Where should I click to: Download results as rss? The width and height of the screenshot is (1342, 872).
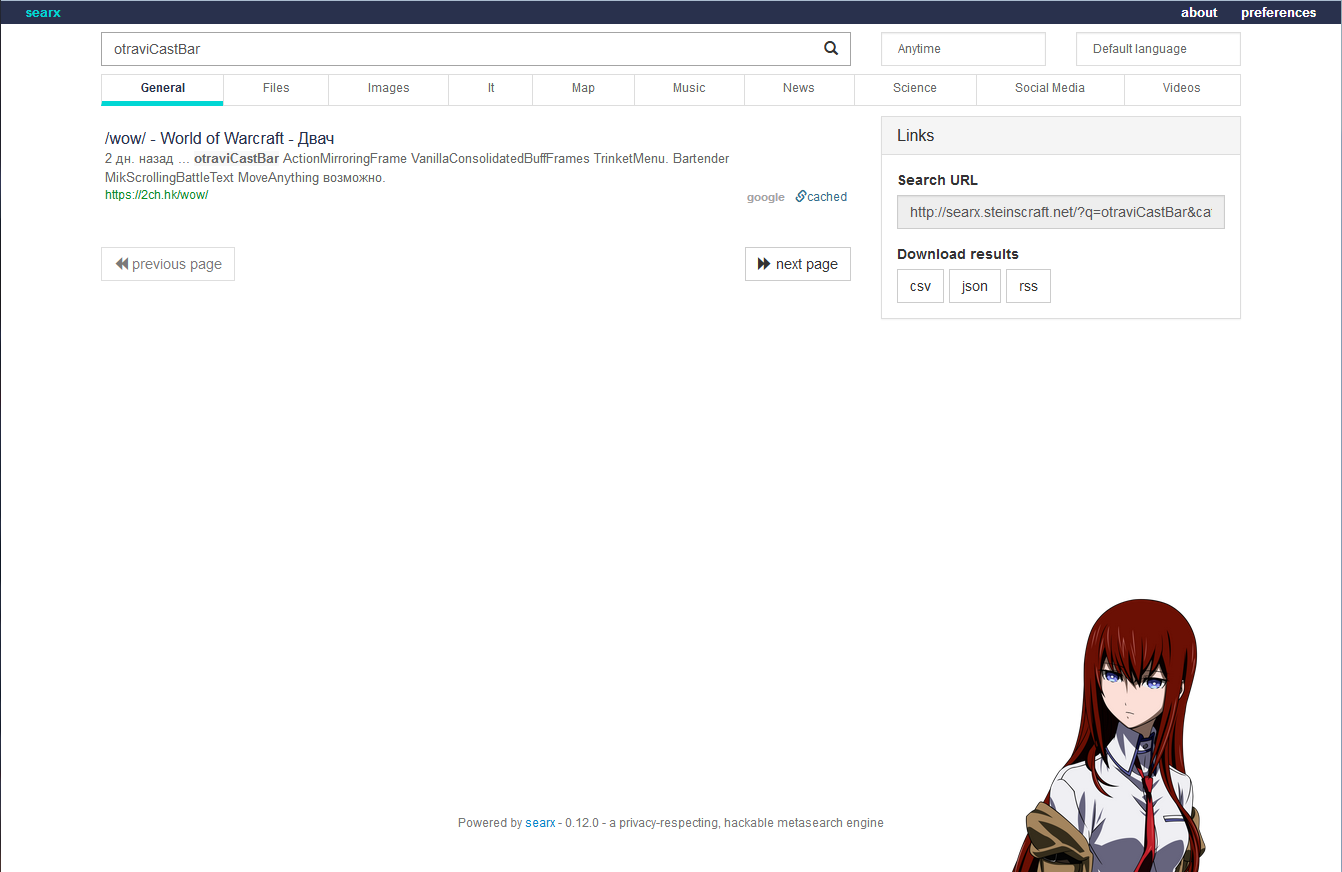1028,286
